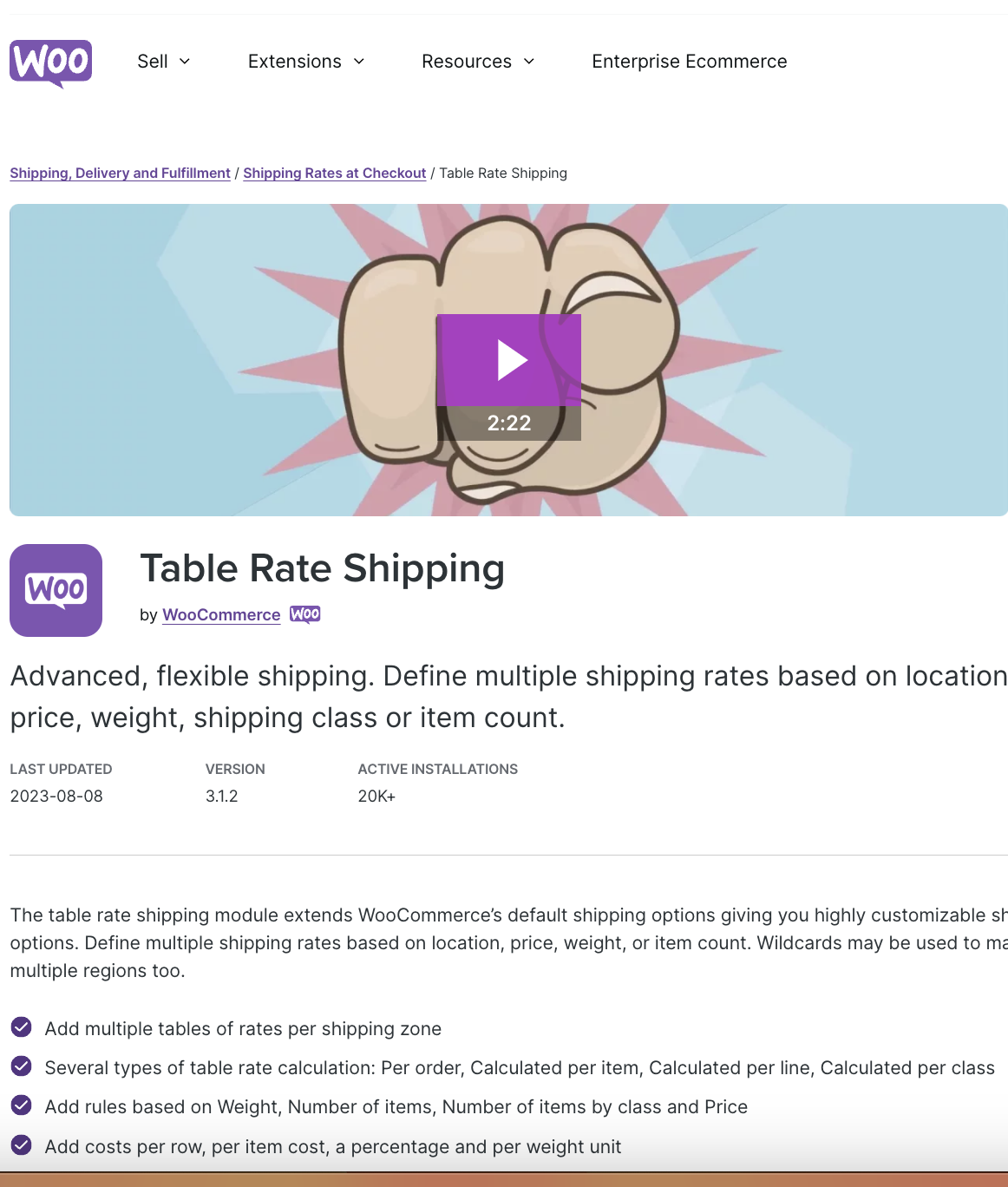Open the WooCommerce author link

[220, 614]
